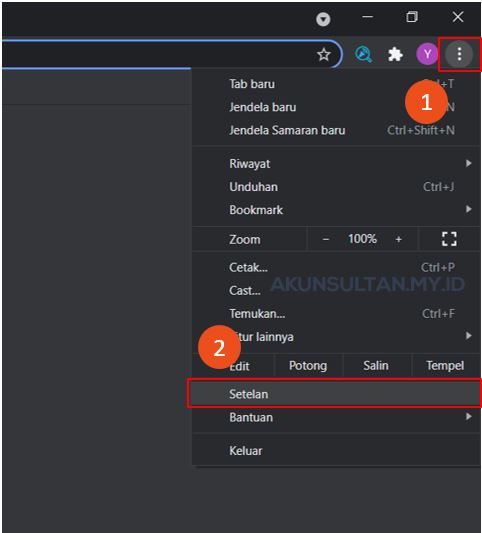Choose Cetak... from the menu
The image size is (482, 533).
click(x=336, y=267)
